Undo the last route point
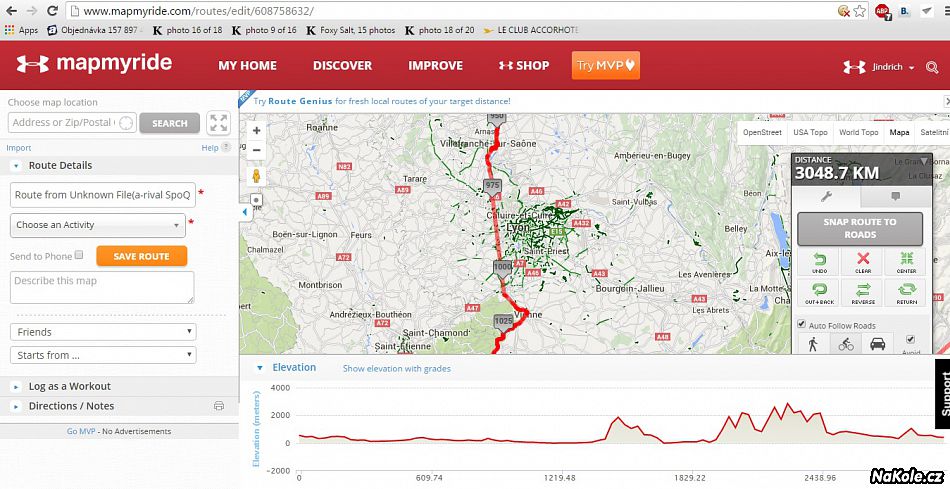The height and width of the screenshot is (489, 950). [819, 262]
